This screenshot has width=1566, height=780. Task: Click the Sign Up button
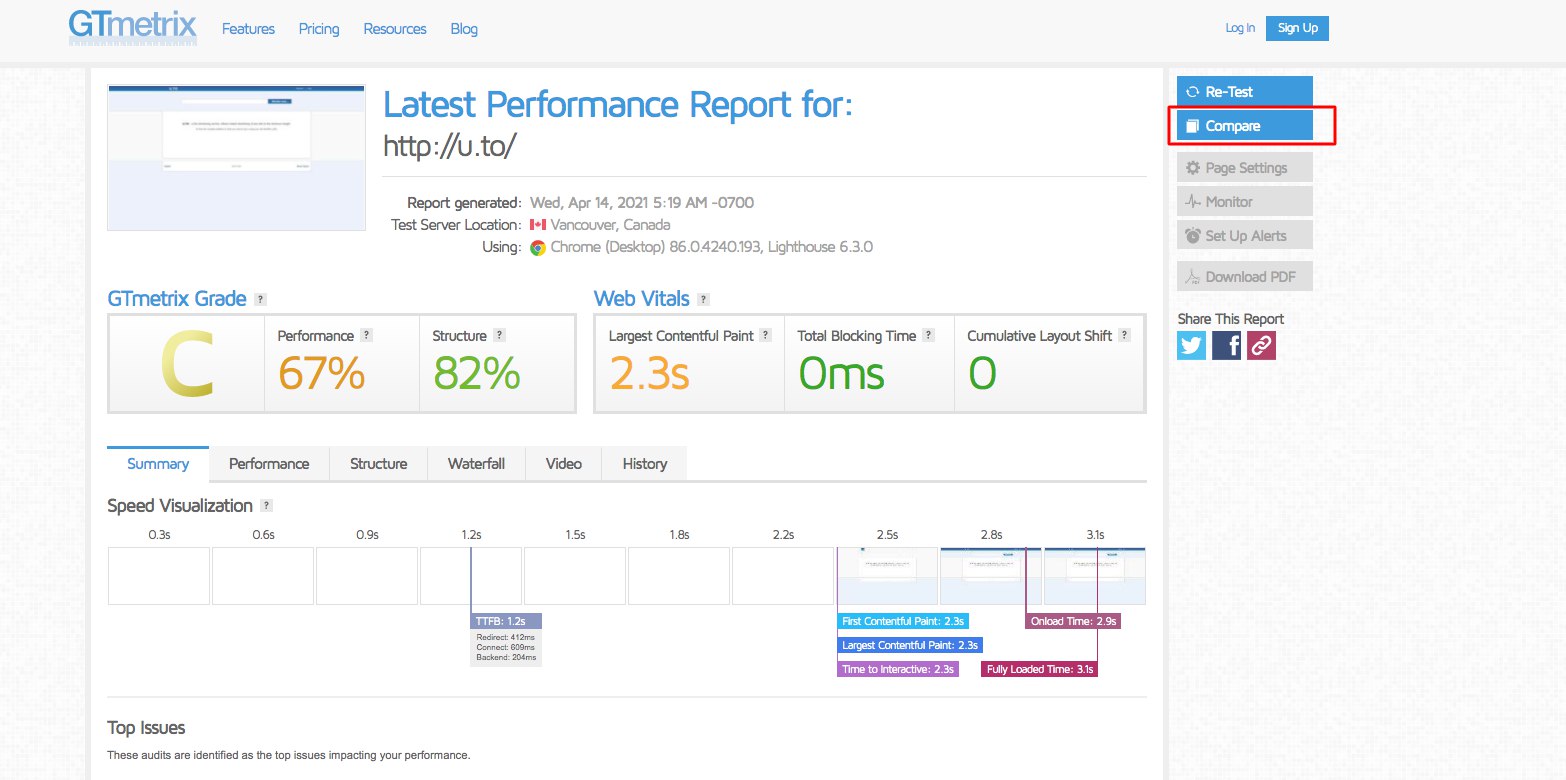(x=1297, y=28)
